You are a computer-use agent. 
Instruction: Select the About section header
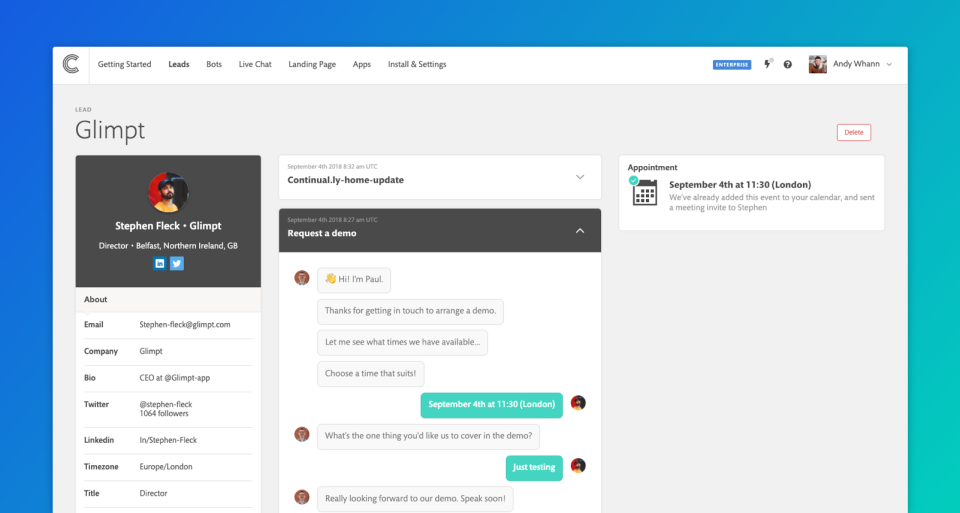point(168,299)
